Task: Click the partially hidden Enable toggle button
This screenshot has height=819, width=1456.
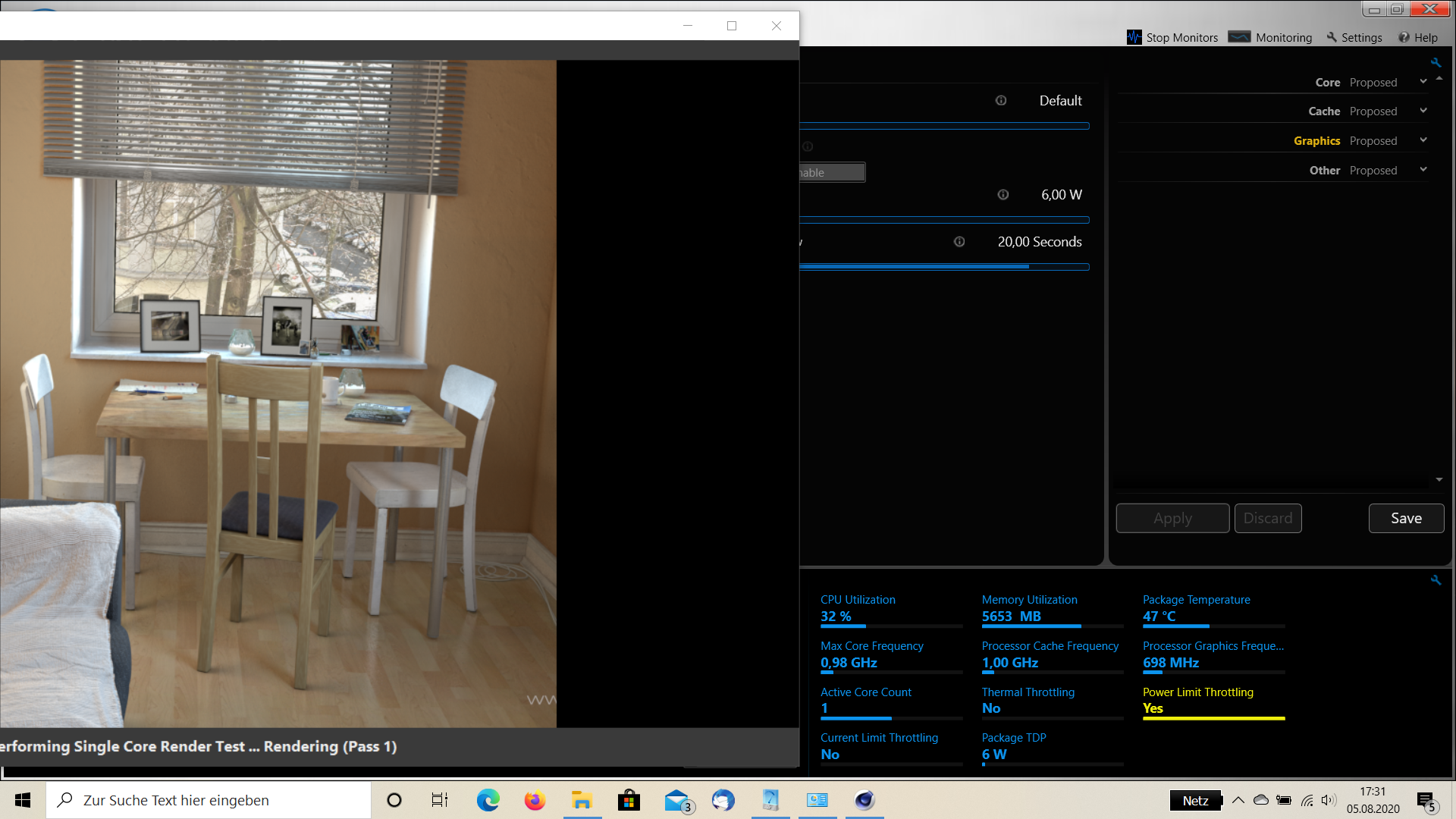Action: pos(832,173)
